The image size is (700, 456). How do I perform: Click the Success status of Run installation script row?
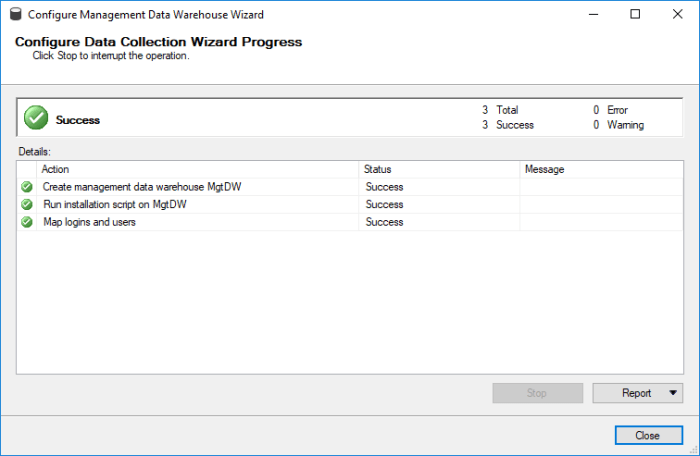pyautogui.click(x=384, y=204)
